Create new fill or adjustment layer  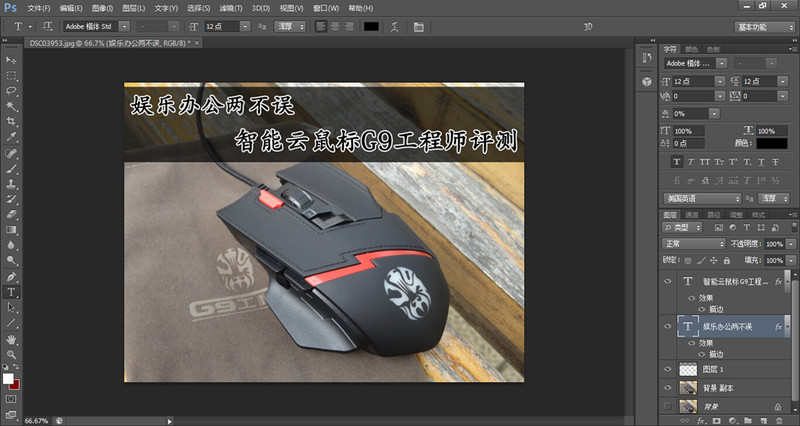733,420
